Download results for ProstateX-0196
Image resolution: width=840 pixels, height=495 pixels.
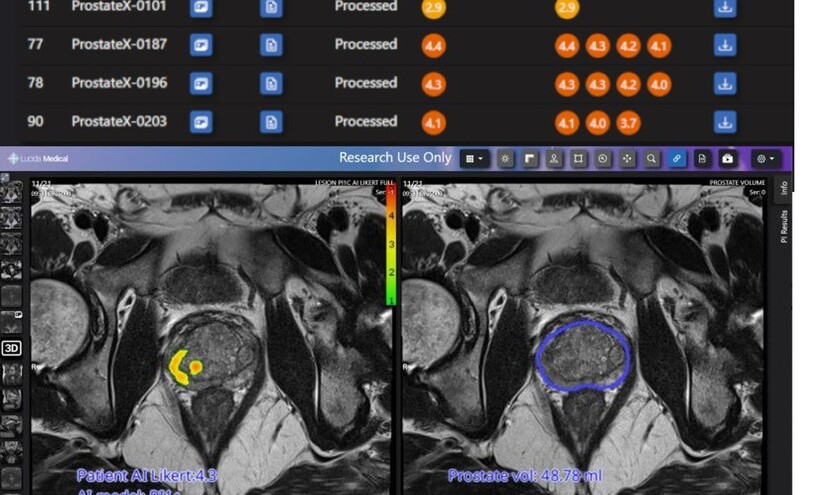coord(725,84)
